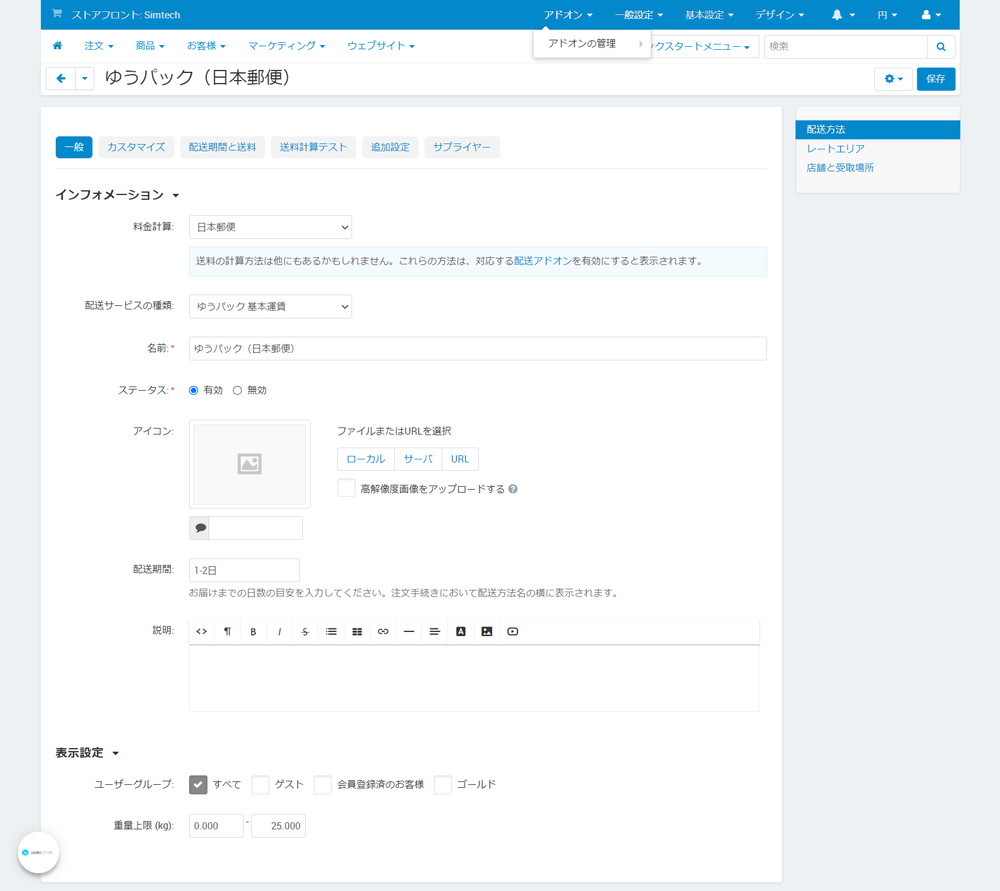Open the 配送サービスの種類 dropdown
Image resolution: width=1000 pixels, height=891 pixels.
pos(270,306)
